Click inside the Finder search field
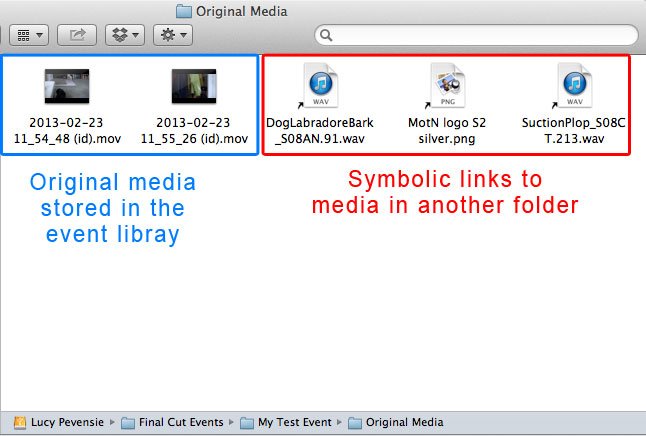This screenshot has width=646, height=436. point(476,35)
